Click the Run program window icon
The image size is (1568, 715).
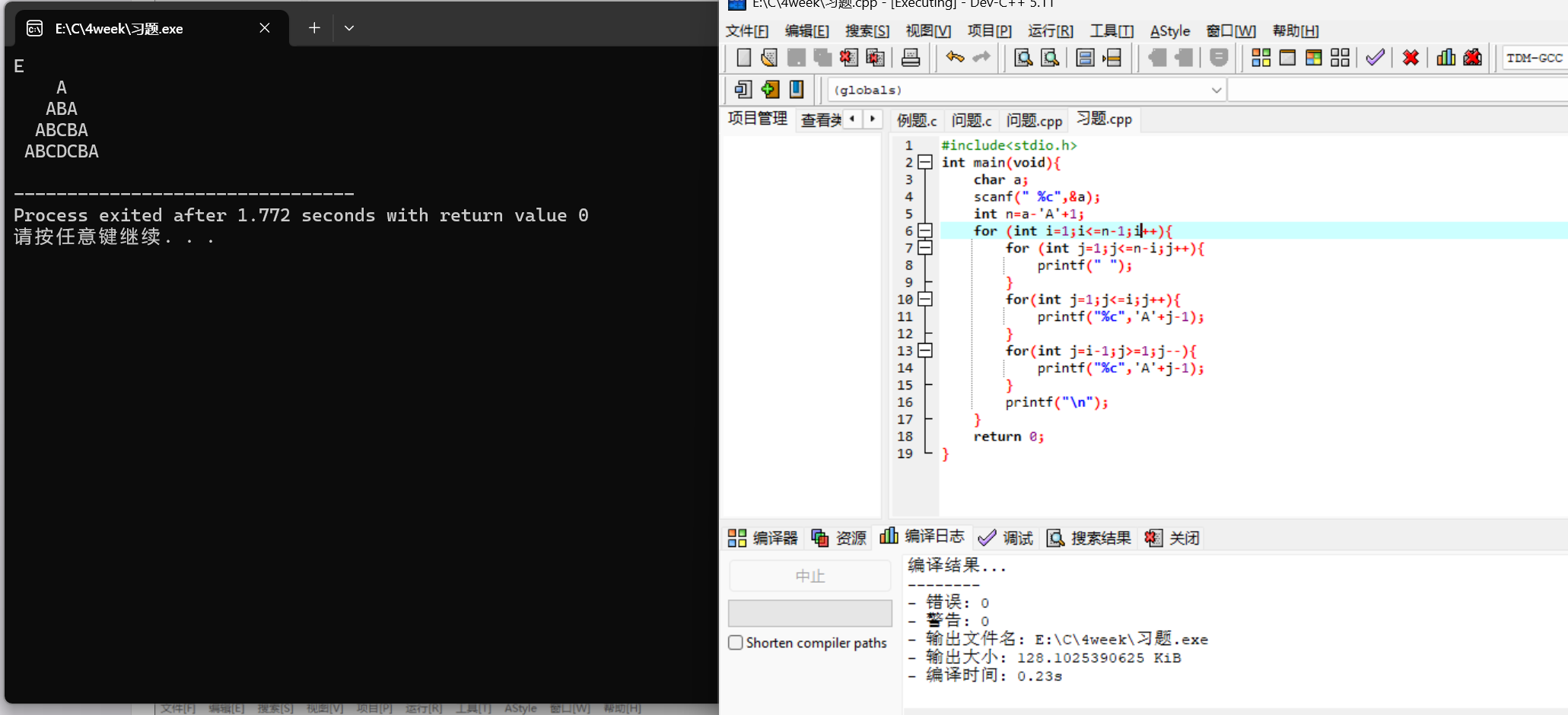[1287, 58]
